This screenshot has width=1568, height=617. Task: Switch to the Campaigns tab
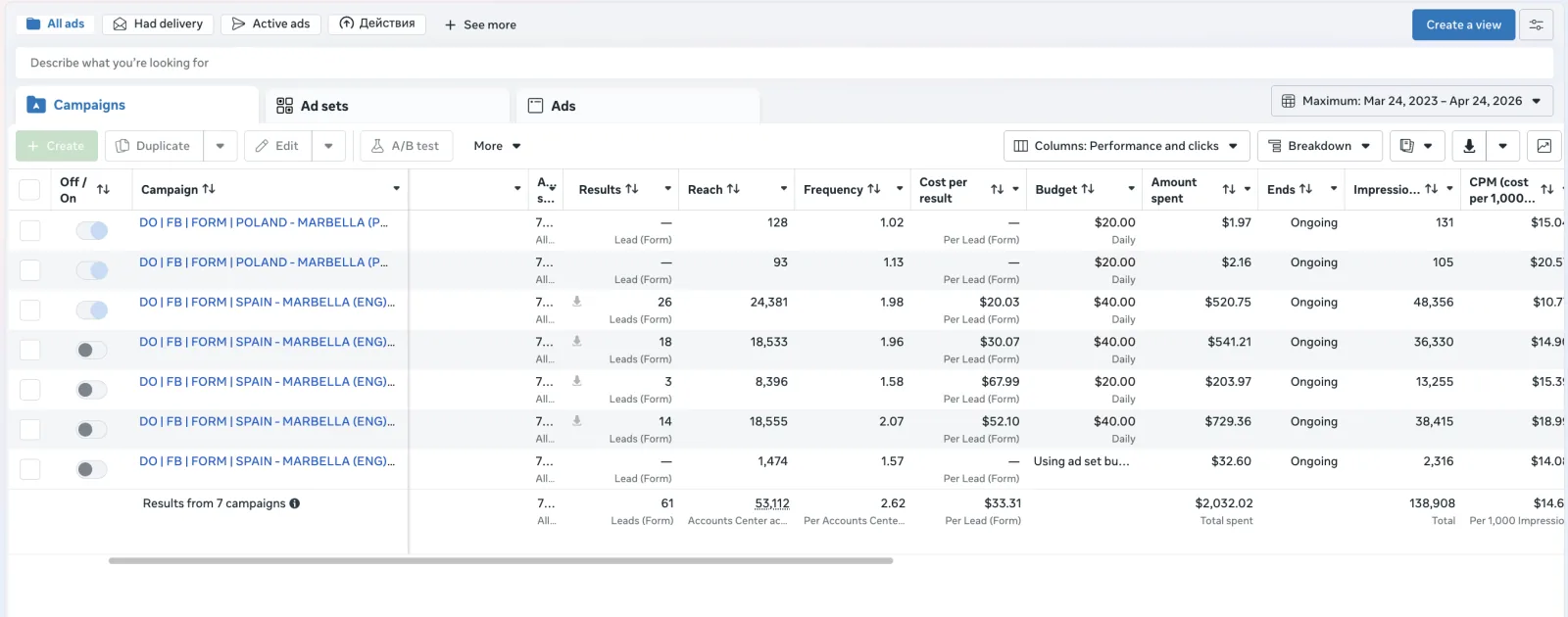[x=137, y=105]
